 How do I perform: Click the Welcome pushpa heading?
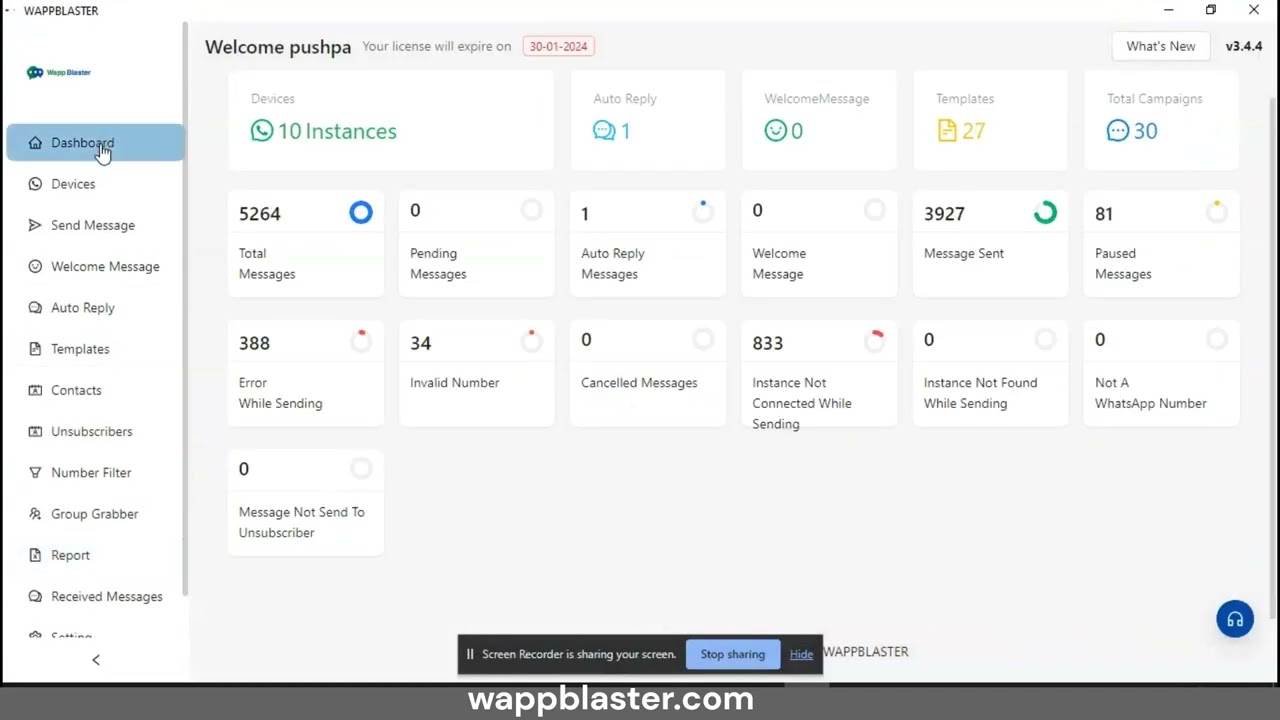[278, 47]
